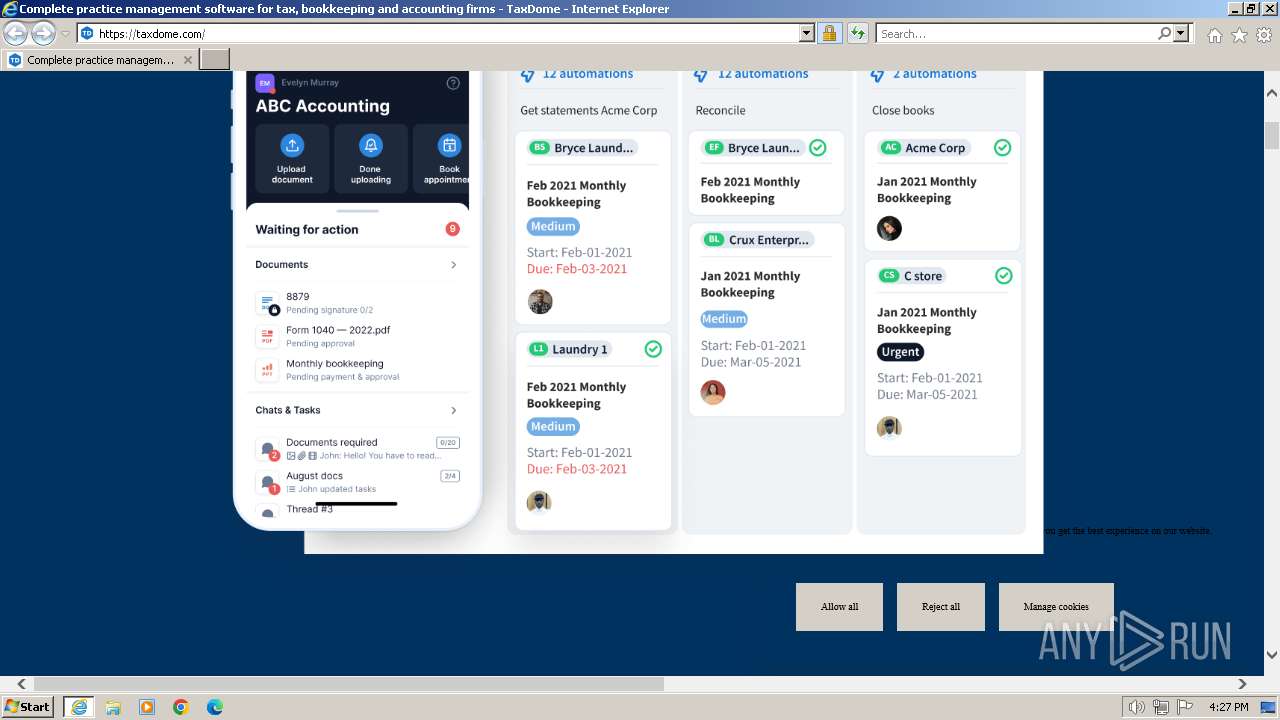Click the volume icon in system tray
Image resolution: width=1280 pixels, height=720 pixels.
pyautogui.click(x=1137, y=707)
